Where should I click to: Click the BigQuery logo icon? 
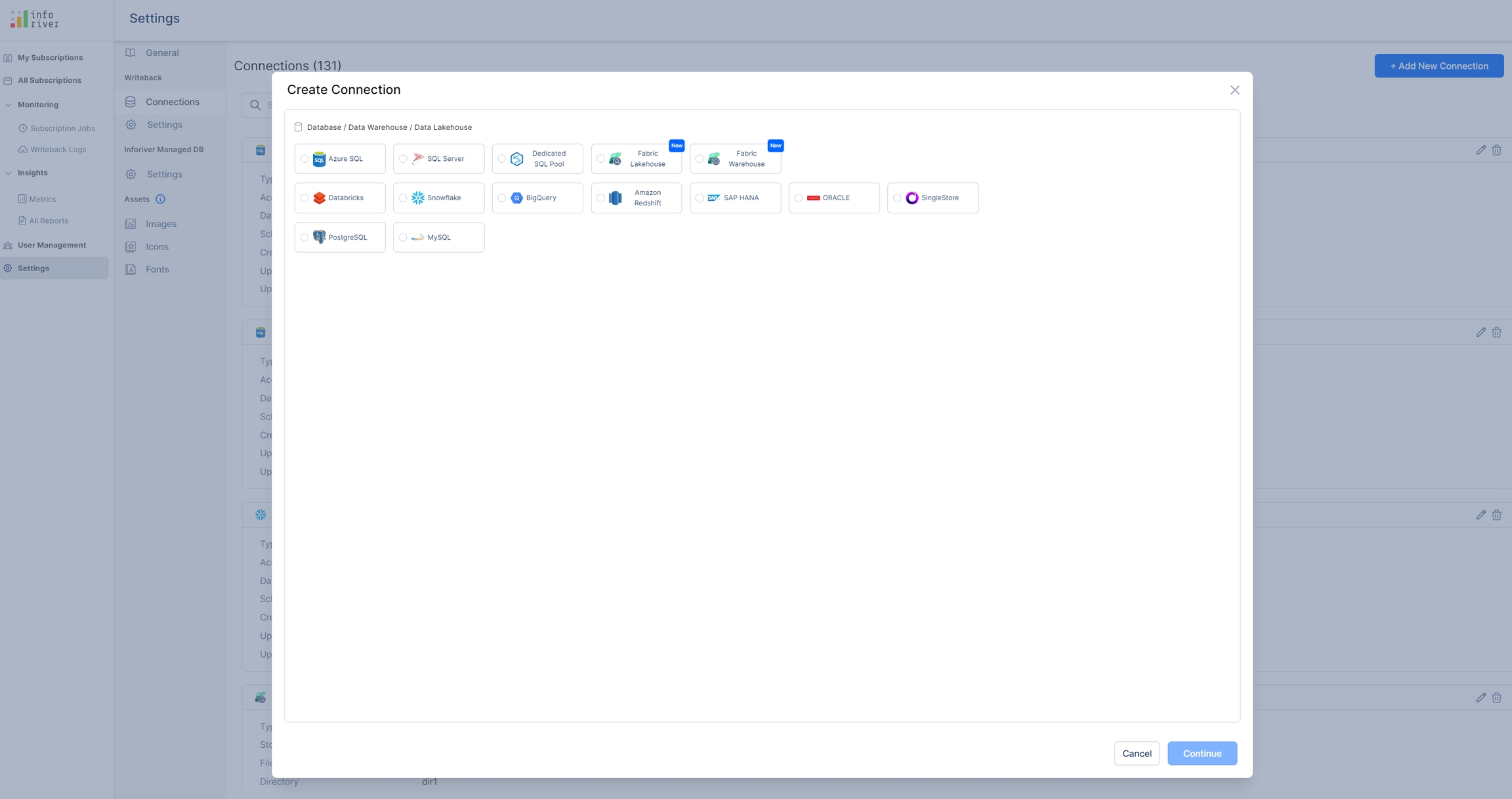click(x=516, y=198)
